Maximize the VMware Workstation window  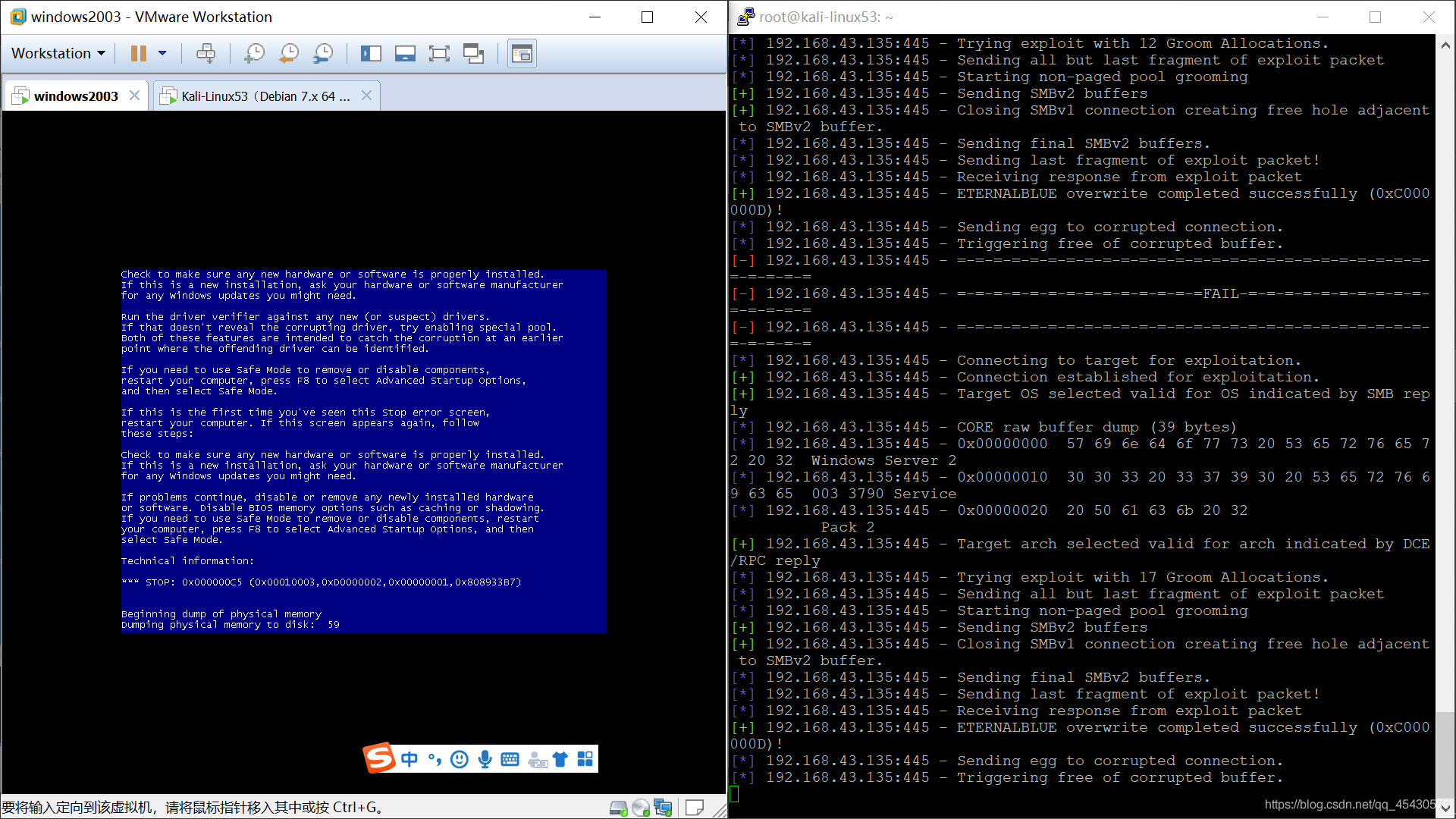(647, 17)
